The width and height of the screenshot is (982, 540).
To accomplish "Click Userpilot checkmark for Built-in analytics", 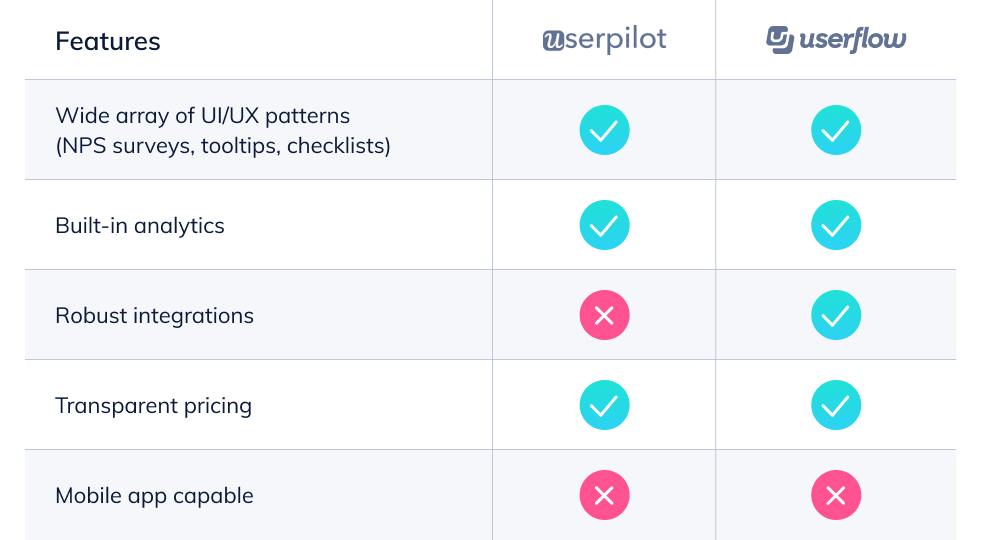I will pyautogui.click(x=604, y=225).
